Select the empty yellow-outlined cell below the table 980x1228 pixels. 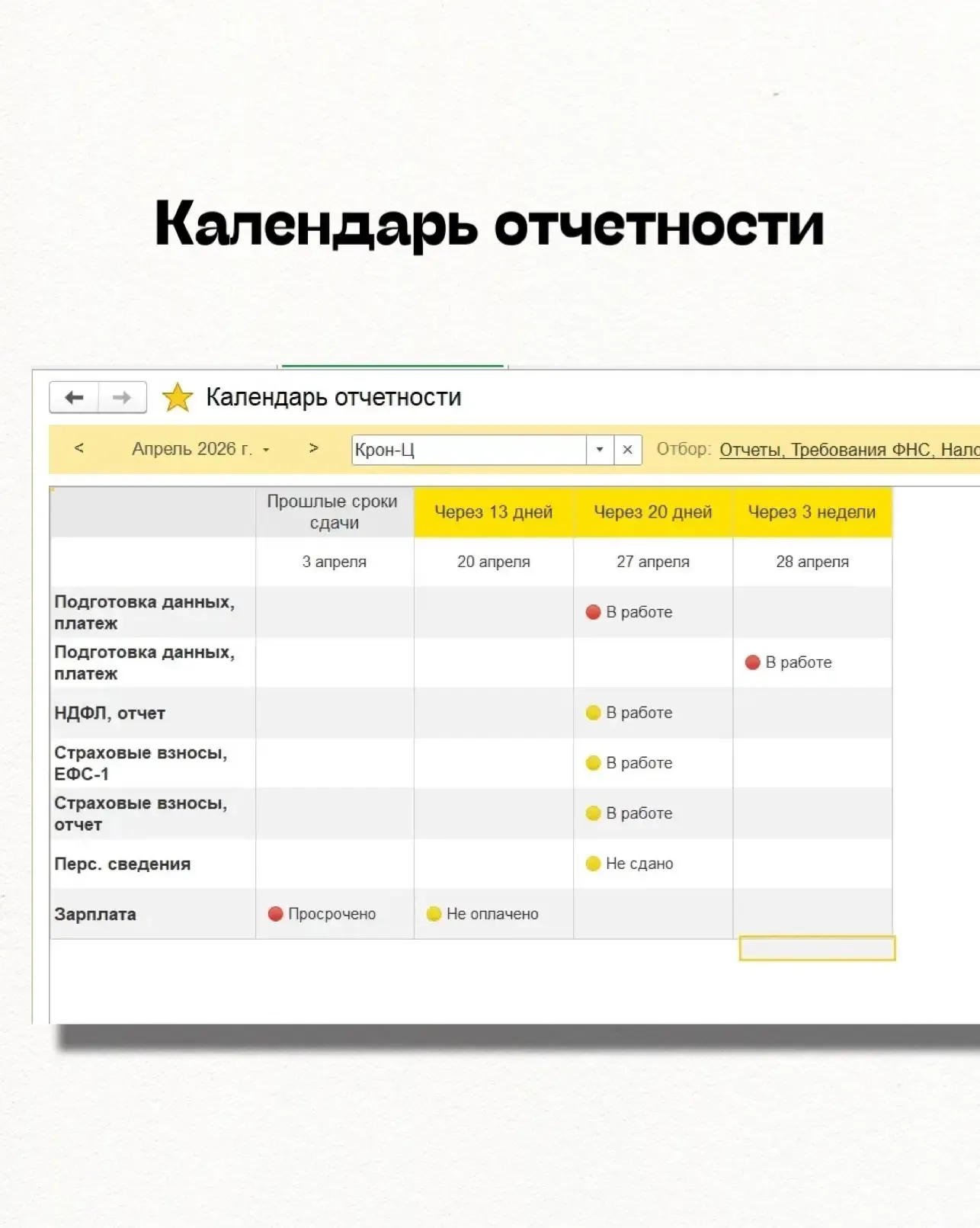point(817,949)
